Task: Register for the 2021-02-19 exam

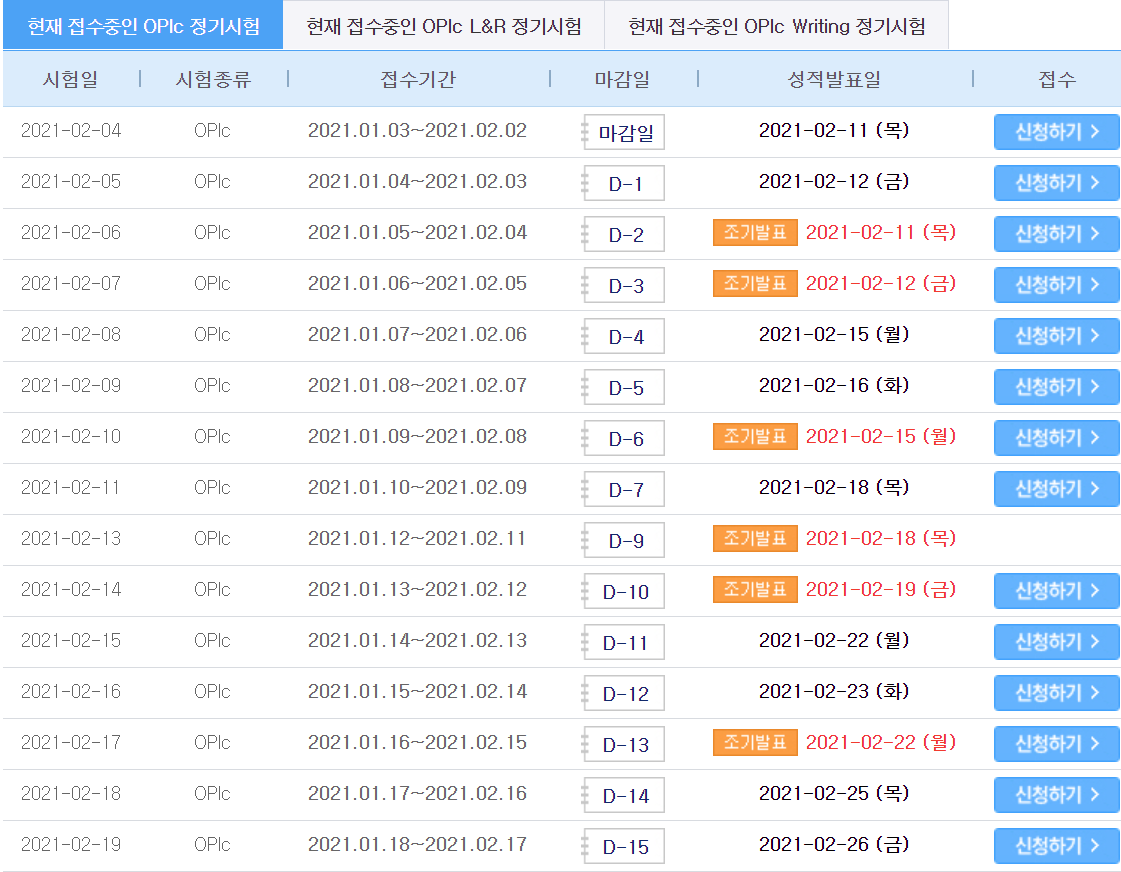Action: 1056,846
